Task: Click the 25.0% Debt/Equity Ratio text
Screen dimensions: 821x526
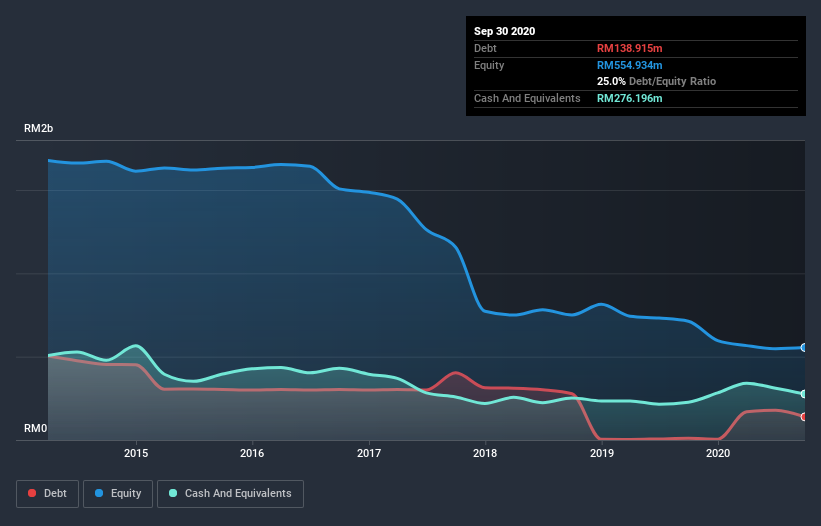Action: pyautogui.click(x=656, y=81)
